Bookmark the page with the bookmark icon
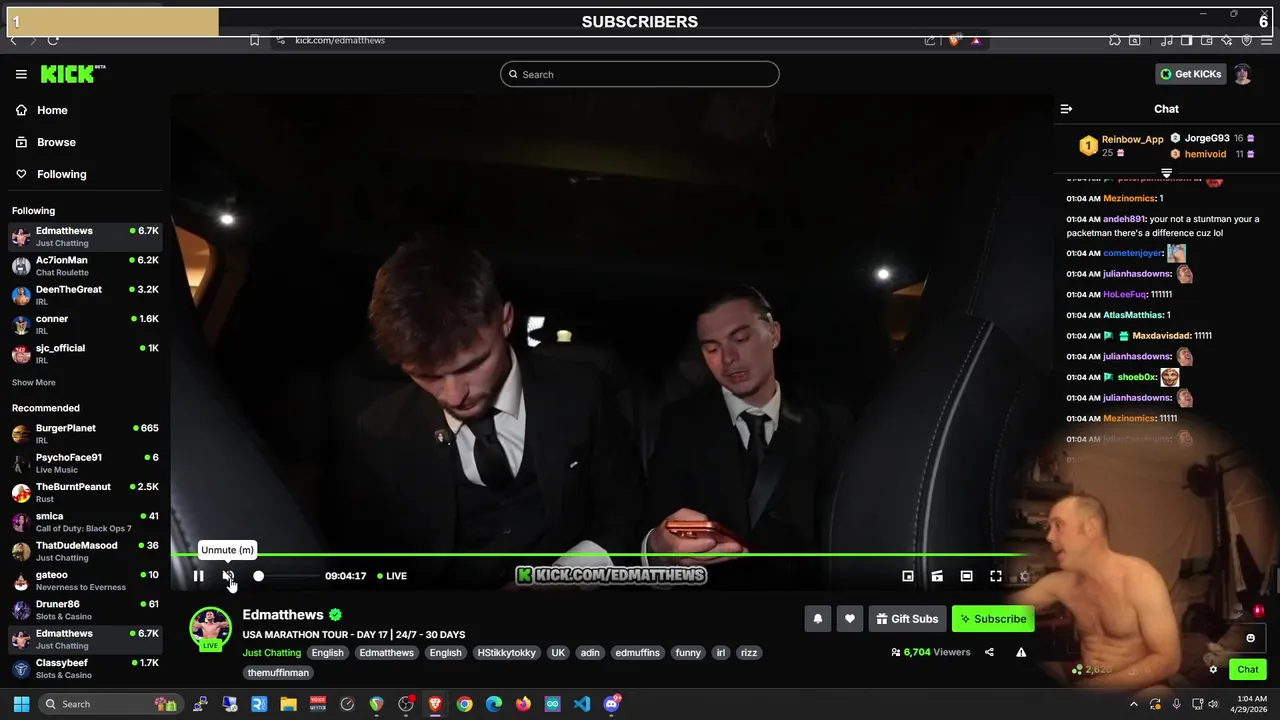 click(x=254, y=40)
